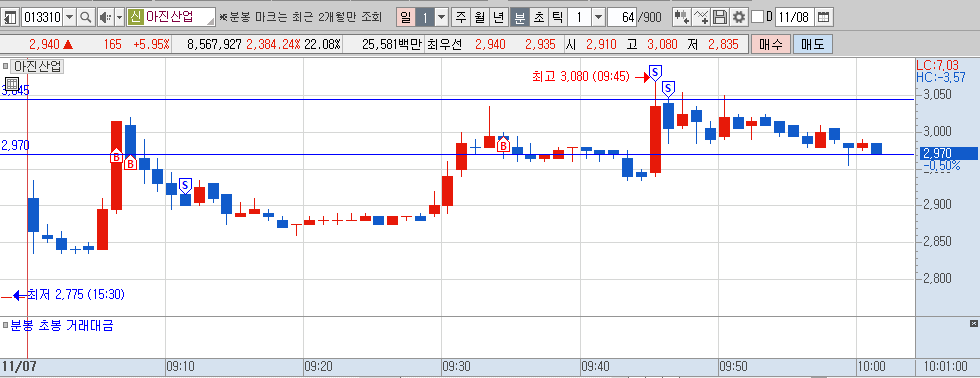Select the 일 daily chart period

pyautogui.click(x=406, y=17)
